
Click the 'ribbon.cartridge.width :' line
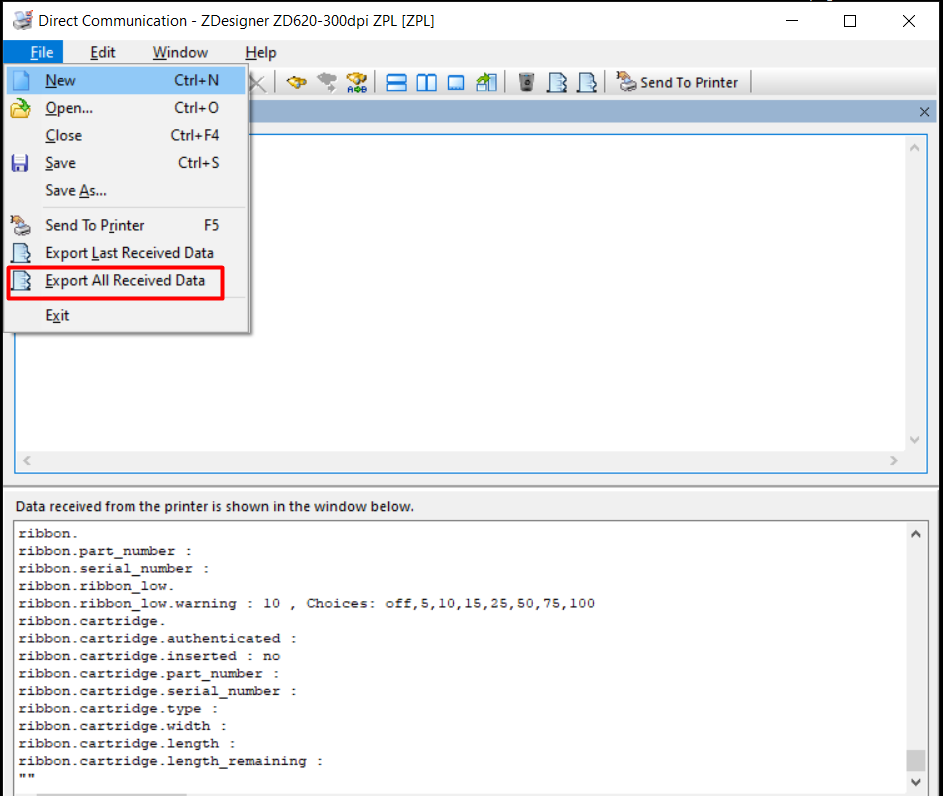coord(123,726)
